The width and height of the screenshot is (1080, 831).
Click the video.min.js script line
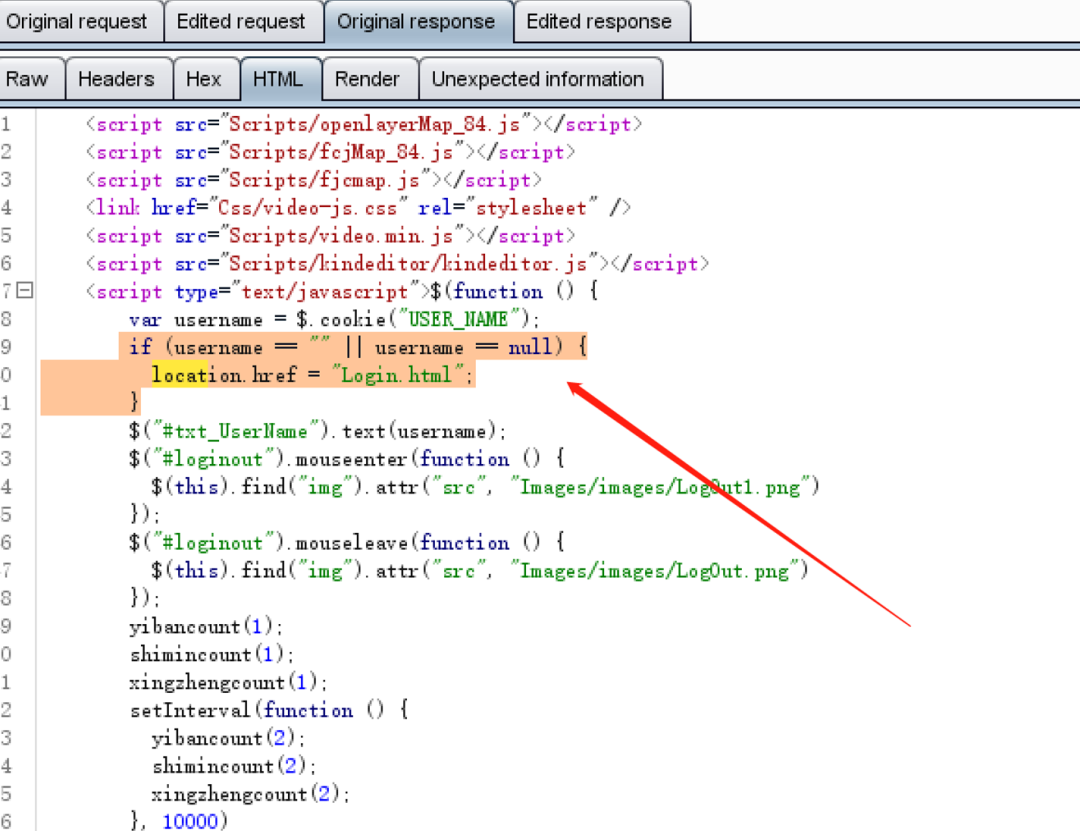(330, 236)
